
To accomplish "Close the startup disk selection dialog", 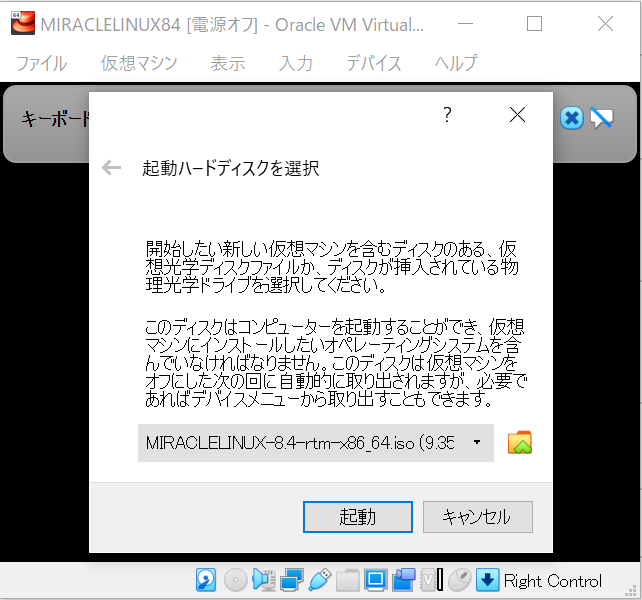I will click(517, 115).
